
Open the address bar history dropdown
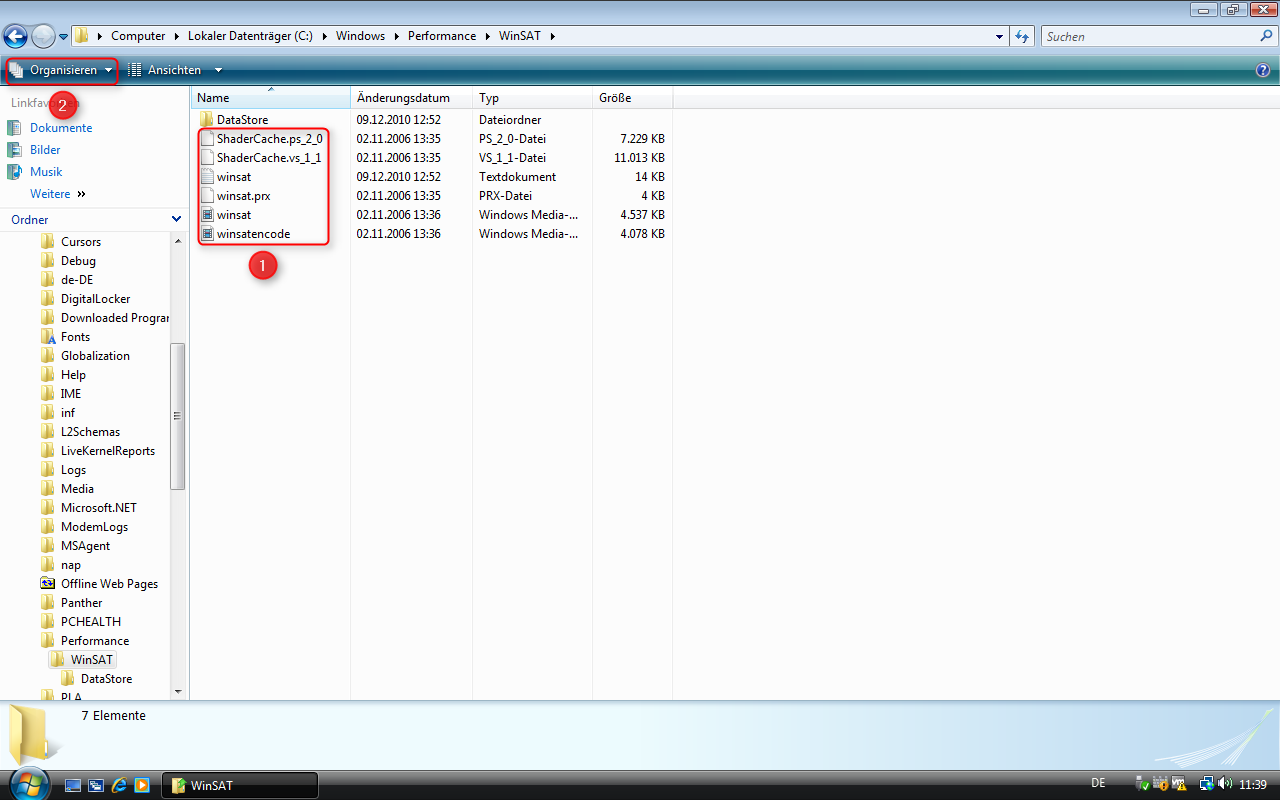(x=999, y=36)
